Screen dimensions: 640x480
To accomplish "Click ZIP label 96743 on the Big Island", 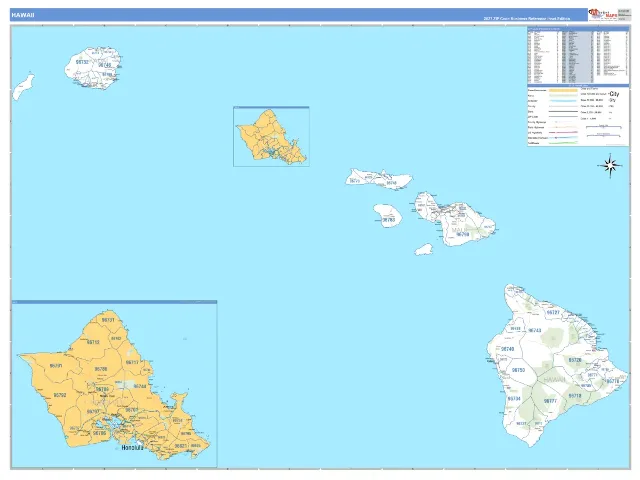I will click(x=535, y=330).
